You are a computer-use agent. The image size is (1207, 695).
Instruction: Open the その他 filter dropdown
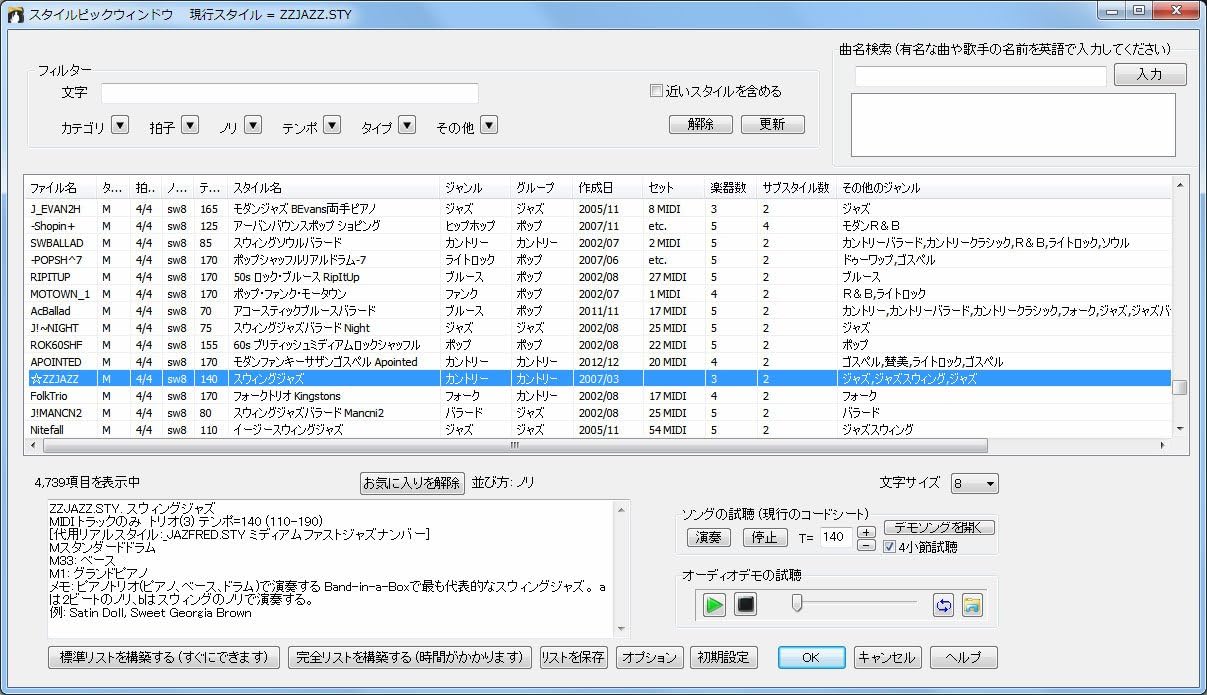click(x=489, y=126)
